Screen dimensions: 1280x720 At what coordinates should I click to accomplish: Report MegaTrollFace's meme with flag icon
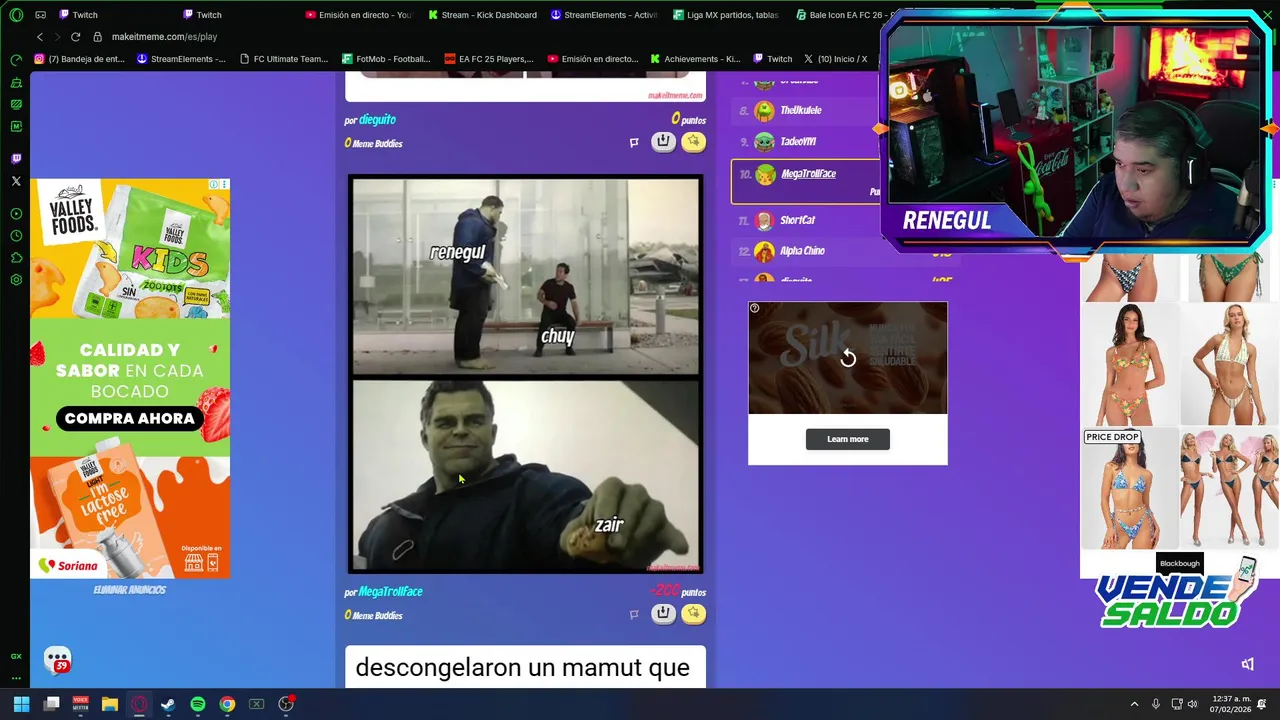634,615
